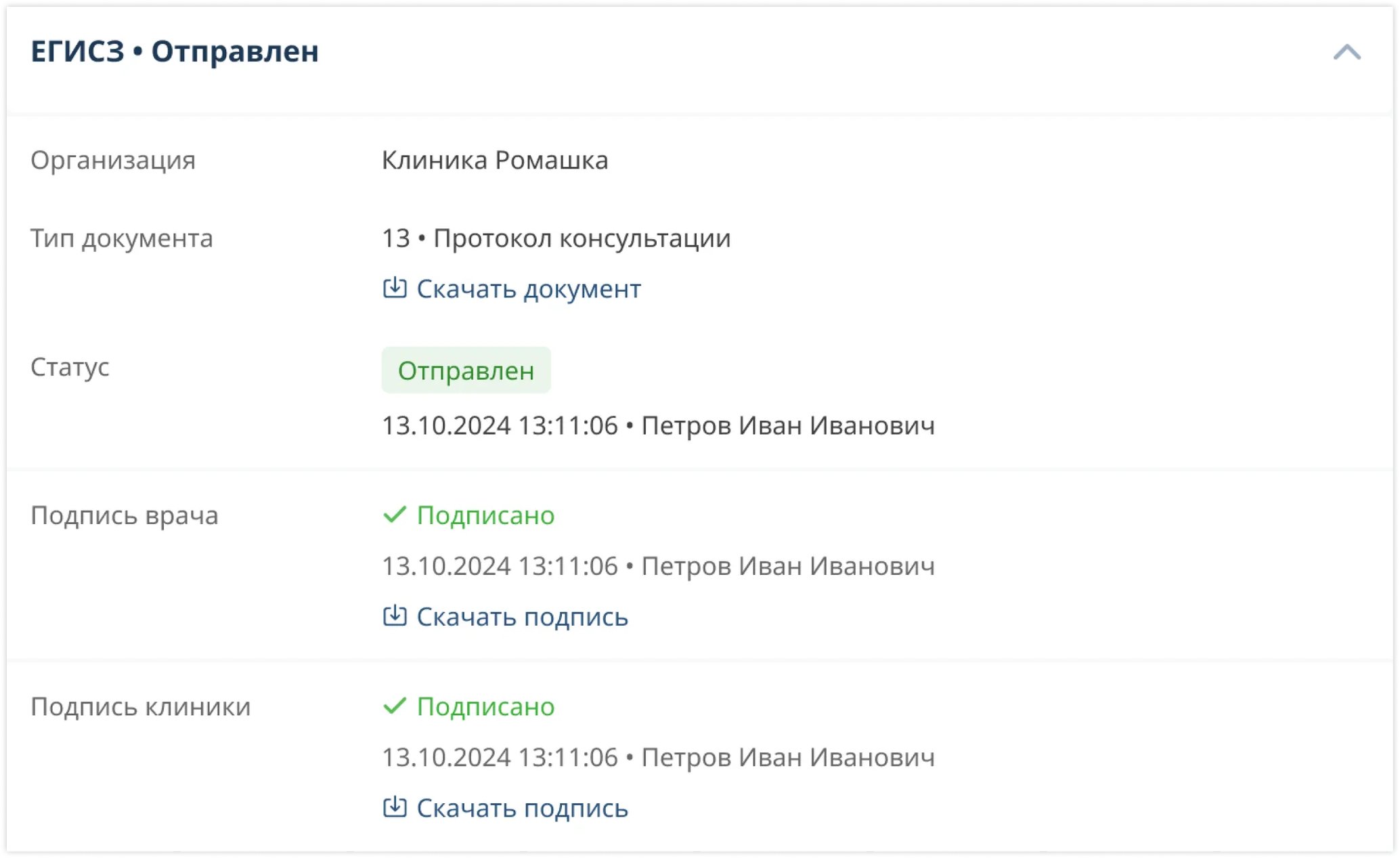Click the Подписано indicator in clinic signature row
The height and width of the screenshot is (858, 1400).
click(485, 706)
